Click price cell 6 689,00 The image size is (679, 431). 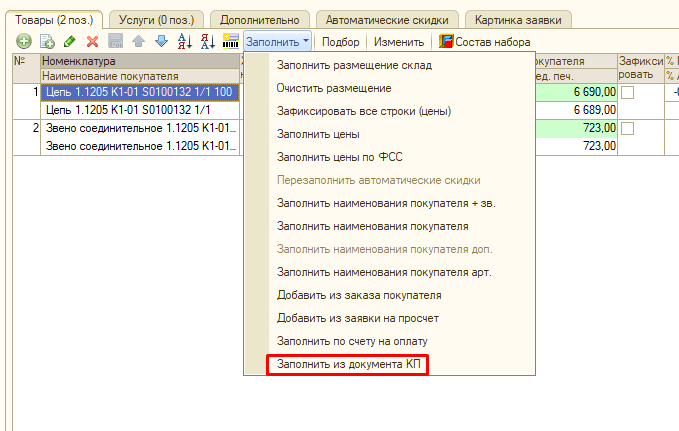pos(576,110)
